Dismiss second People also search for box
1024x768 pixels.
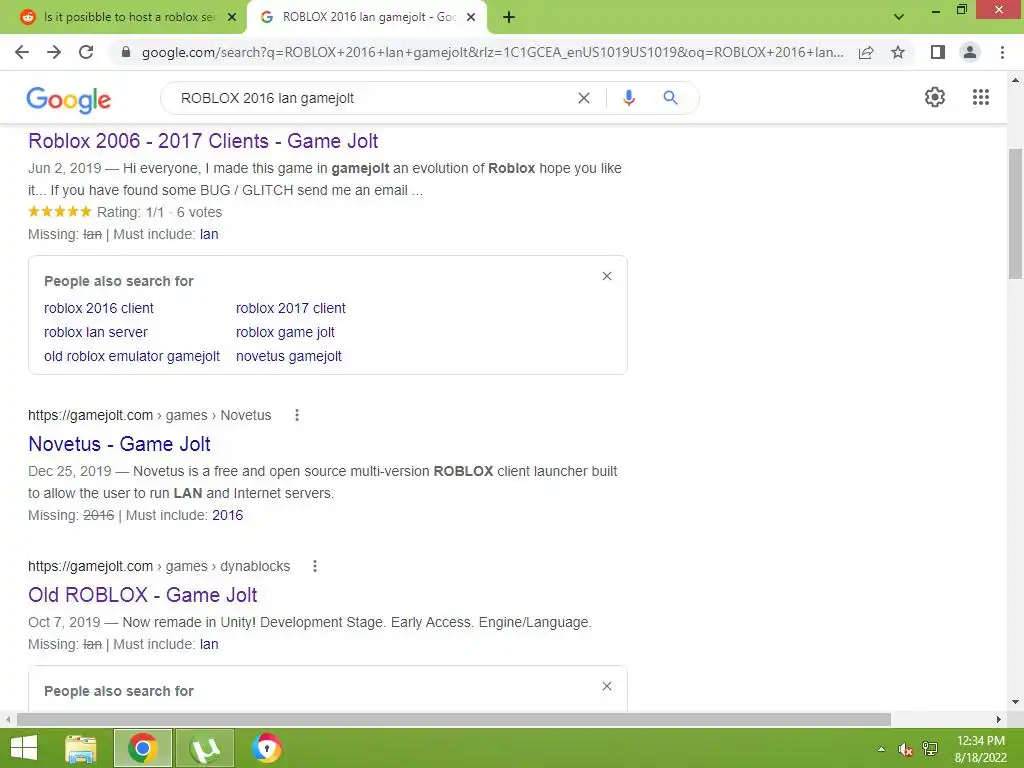tap(607, 686)
